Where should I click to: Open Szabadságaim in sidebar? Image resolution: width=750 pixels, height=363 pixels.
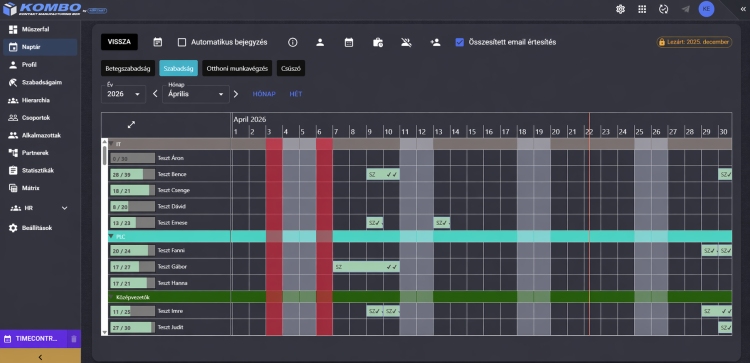point(40,82)
